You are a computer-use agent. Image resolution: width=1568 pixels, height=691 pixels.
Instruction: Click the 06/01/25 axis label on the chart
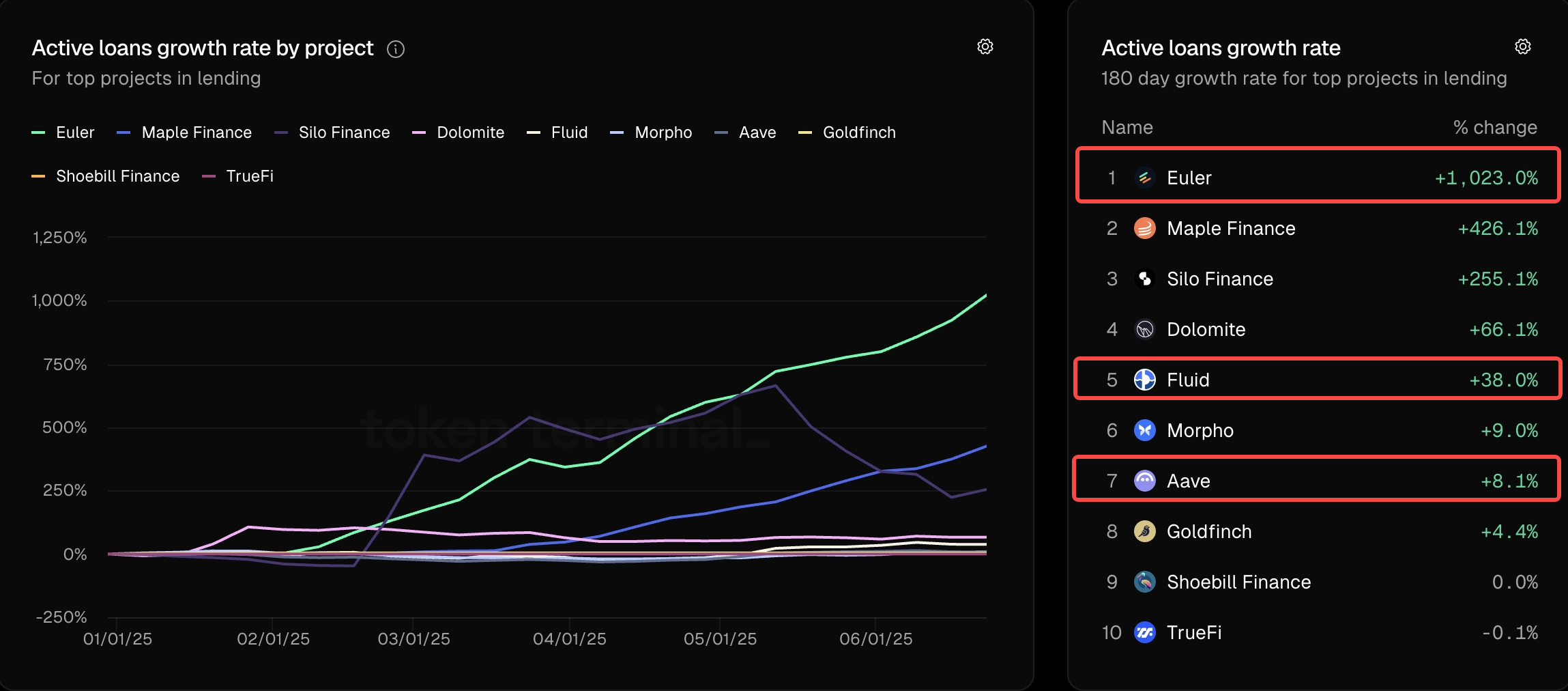(x=877, y=639)
